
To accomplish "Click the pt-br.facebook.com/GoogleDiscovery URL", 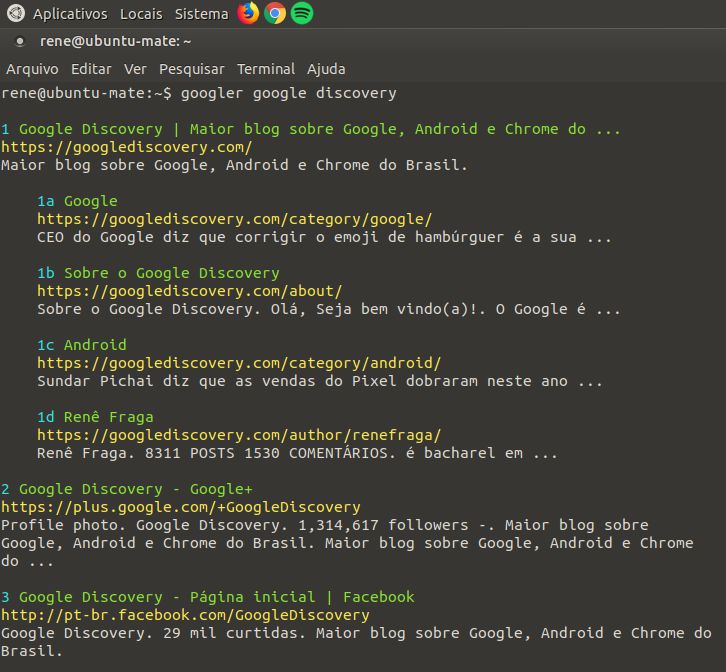I will (x=185, y=615).
